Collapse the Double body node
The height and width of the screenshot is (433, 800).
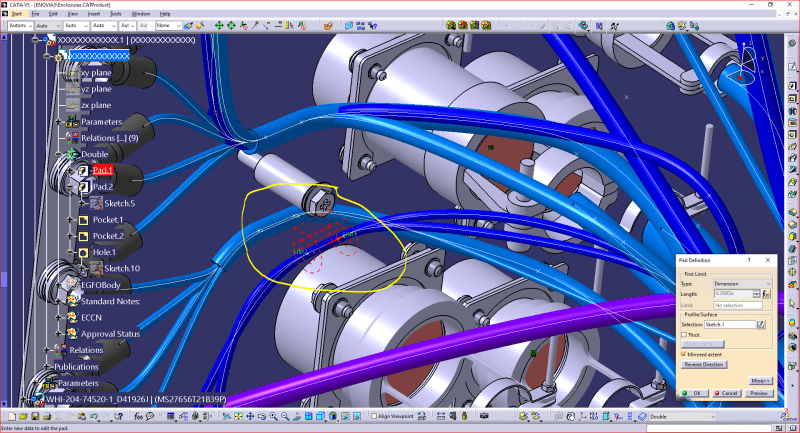pyautogui.click(x=59, y=154)
